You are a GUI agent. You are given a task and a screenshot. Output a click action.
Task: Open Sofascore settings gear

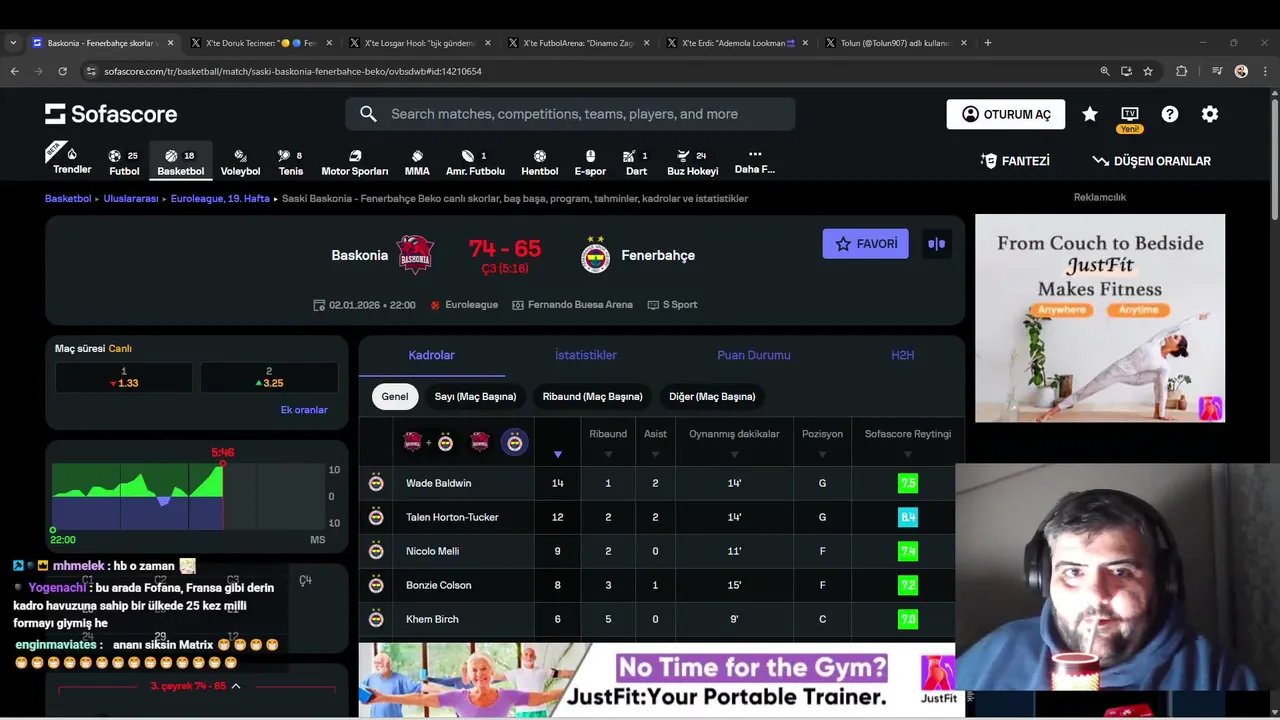click(x=1210, y=114)
